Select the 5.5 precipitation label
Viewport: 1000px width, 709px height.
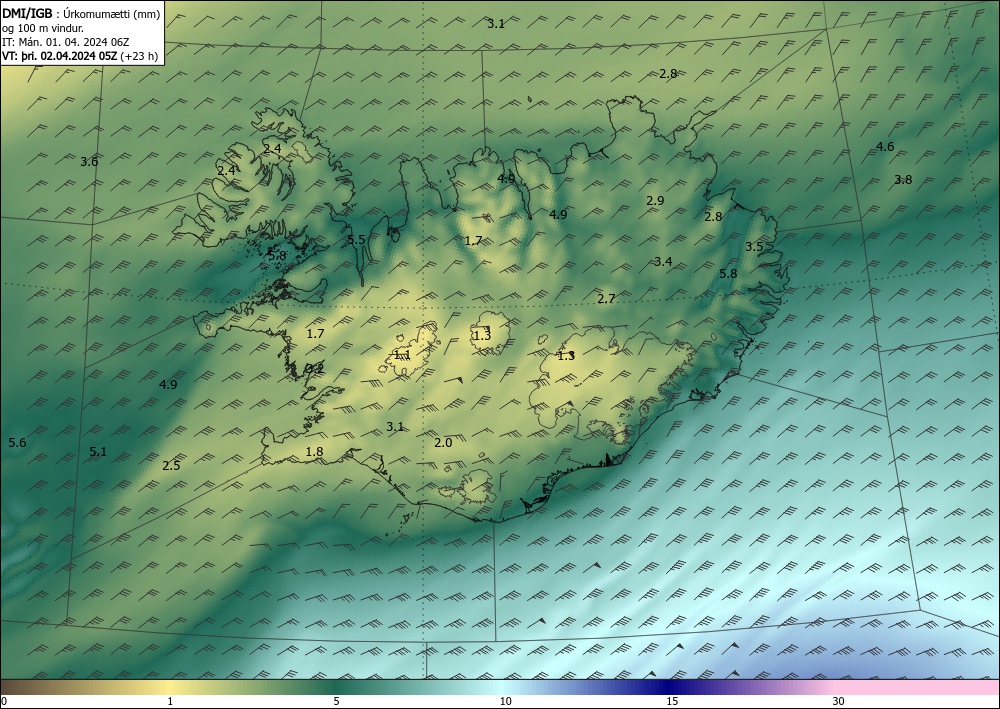coord(357,240)
